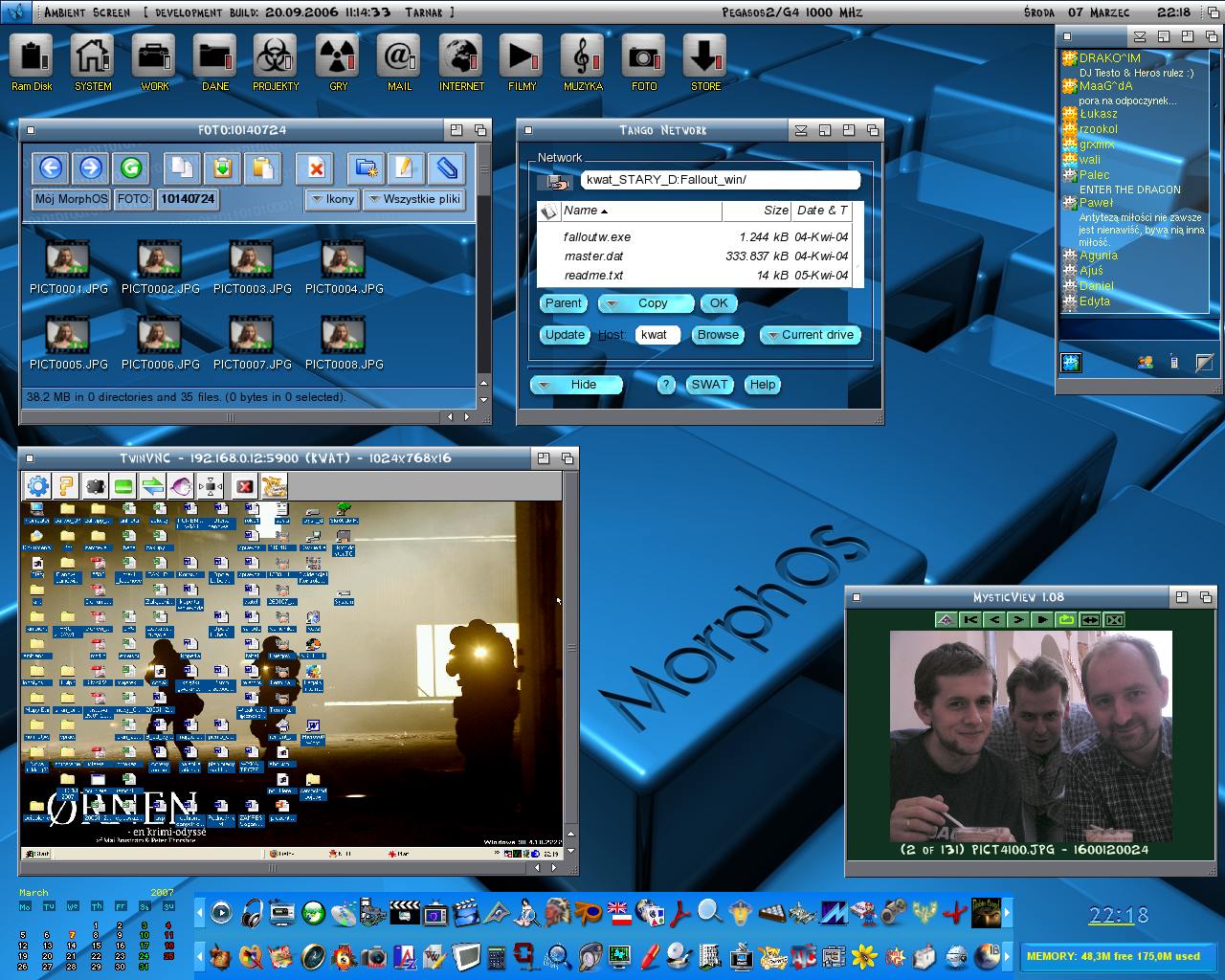Image resolution: width=1225 pixels, height=980 pixels.
Task: Open the INTERNET globe icon
Action: point(461,63)
